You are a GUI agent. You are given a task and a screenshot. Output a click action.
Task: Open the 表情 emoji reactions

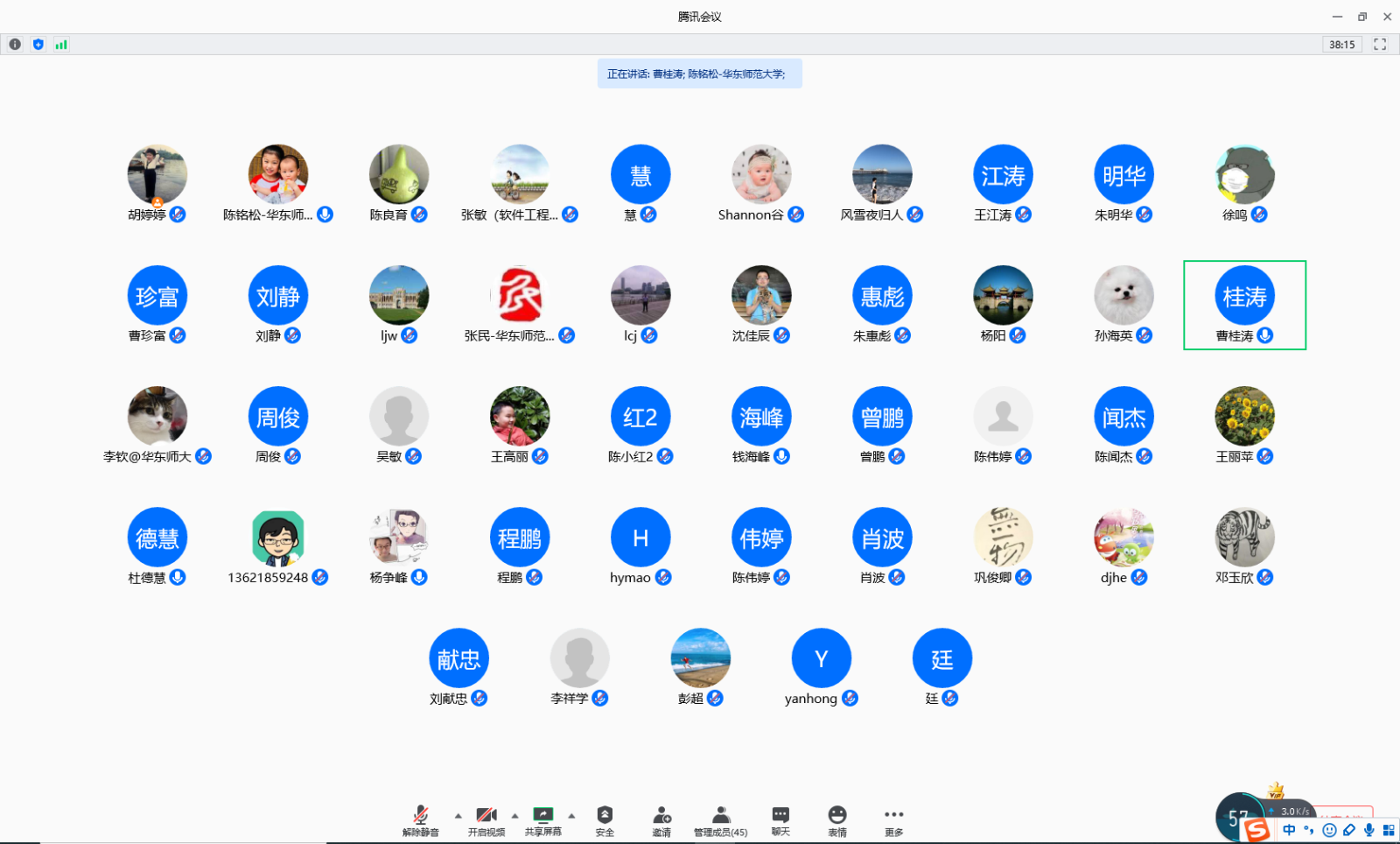(x=837, y=820)
